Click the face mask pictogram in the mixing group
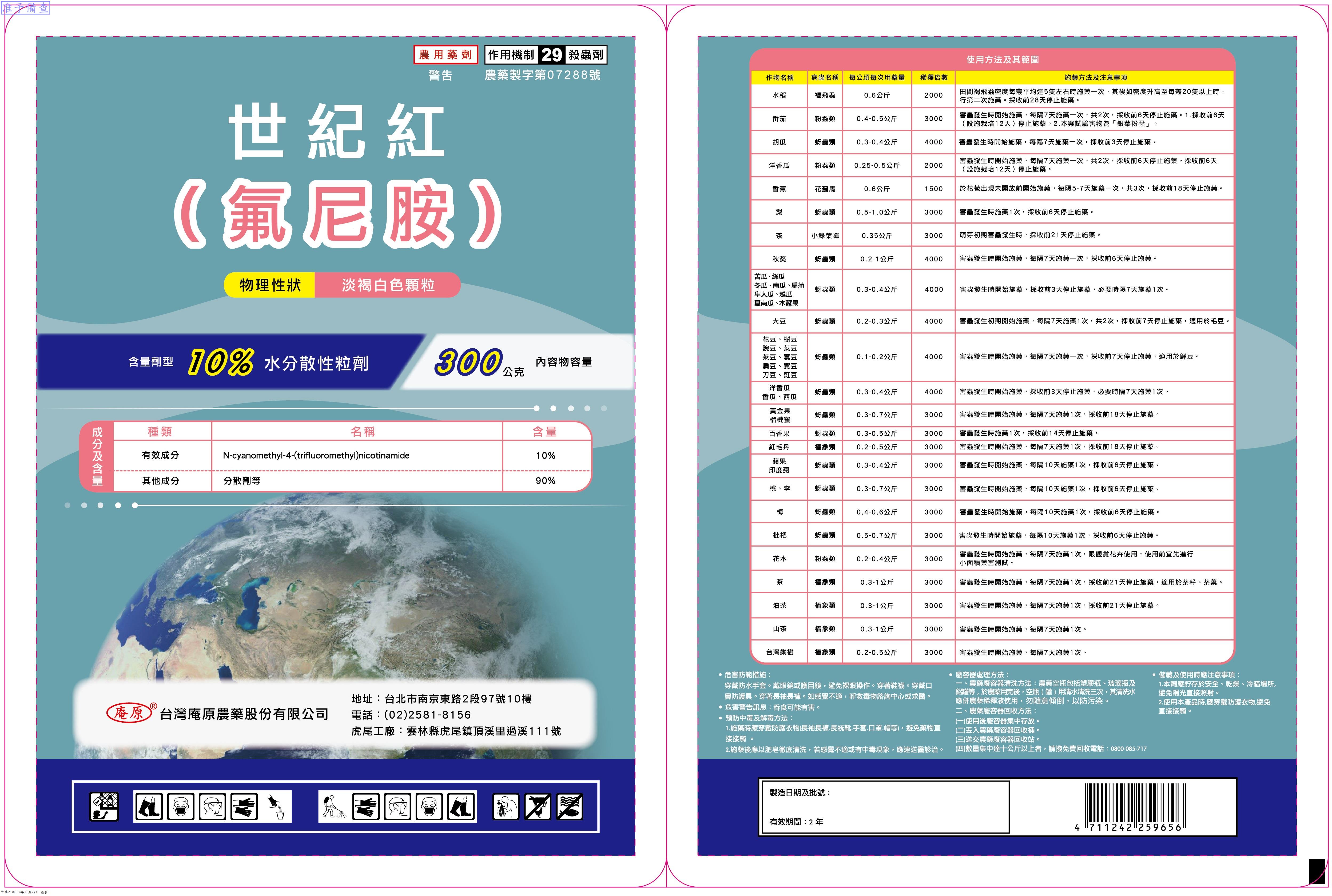 coord(181,807)
